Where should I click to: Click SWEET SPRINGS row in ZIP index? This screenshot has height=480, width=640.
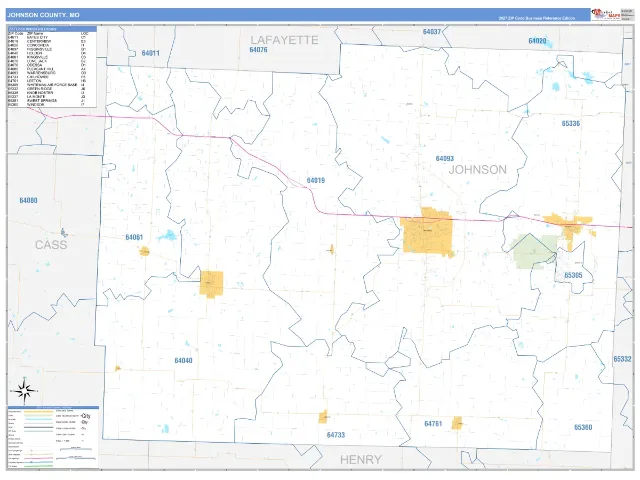(x=47, y=100)
